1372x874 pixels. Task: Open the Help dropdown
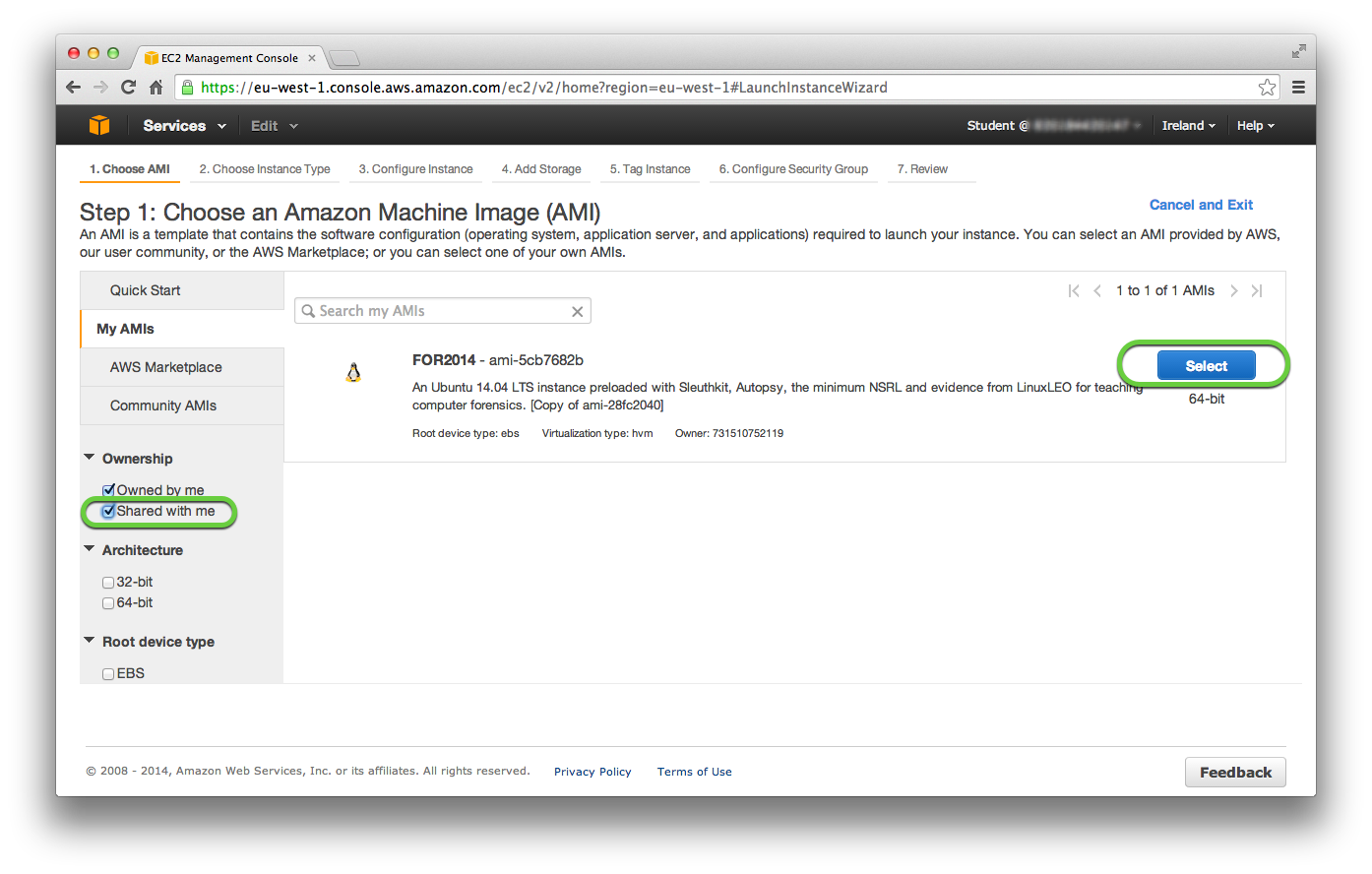coord(1255,125)
